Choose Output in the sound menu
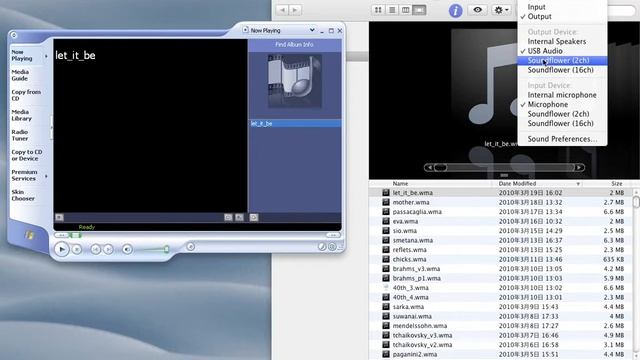The image size is (640, 360). pos(562,16)
